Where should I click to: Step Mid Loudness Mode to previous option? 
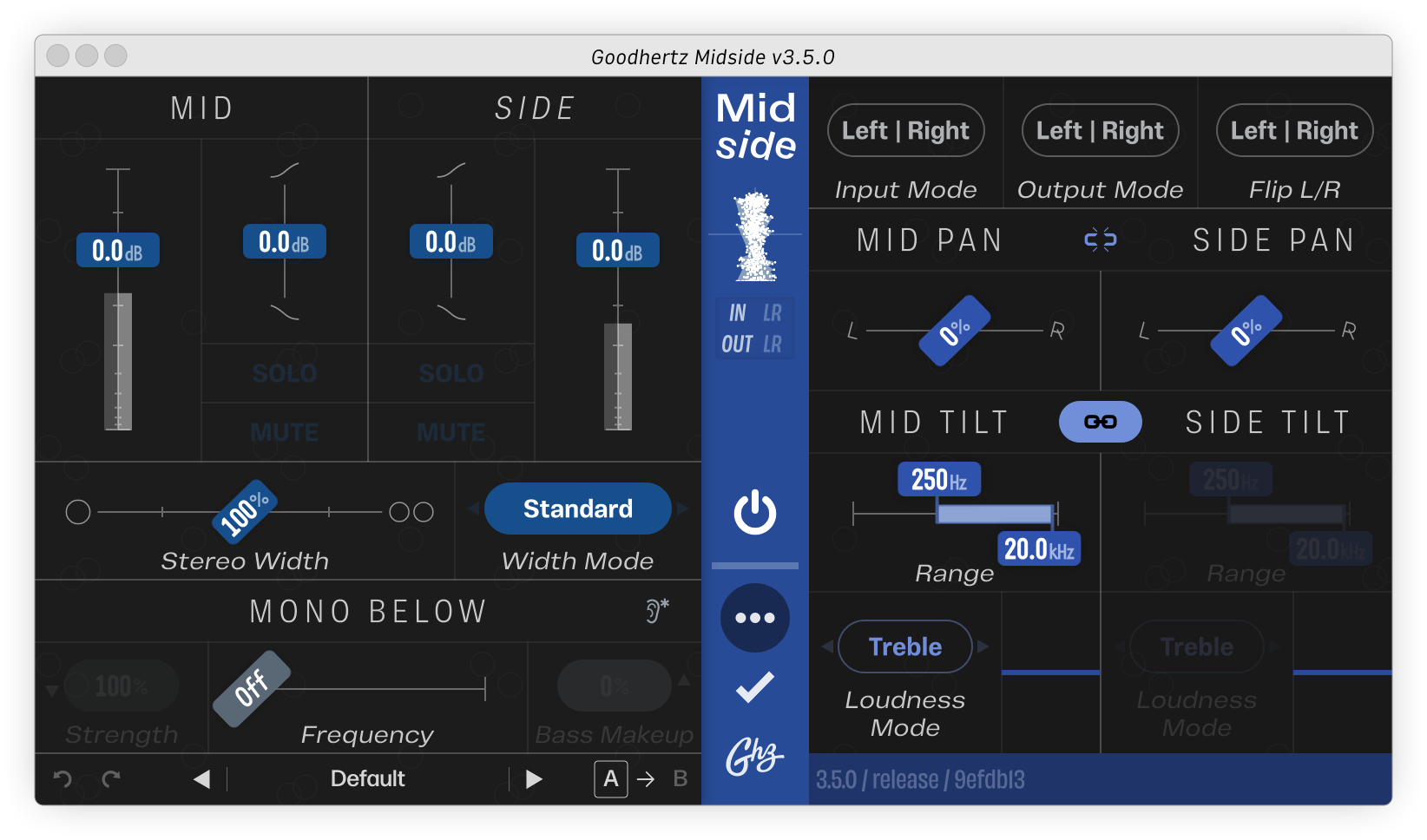point(827,646)
